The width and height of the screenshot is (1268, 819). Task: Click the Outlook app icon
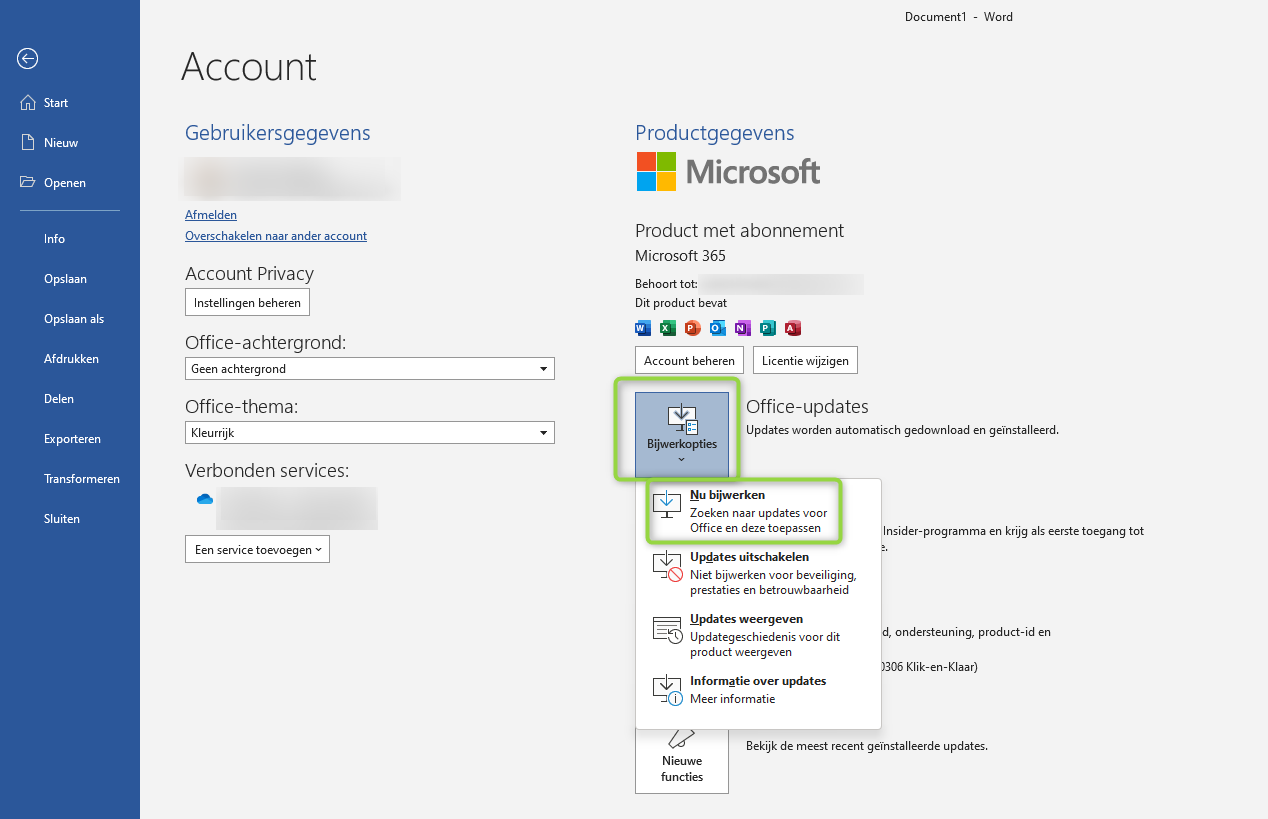coord(718,328)
